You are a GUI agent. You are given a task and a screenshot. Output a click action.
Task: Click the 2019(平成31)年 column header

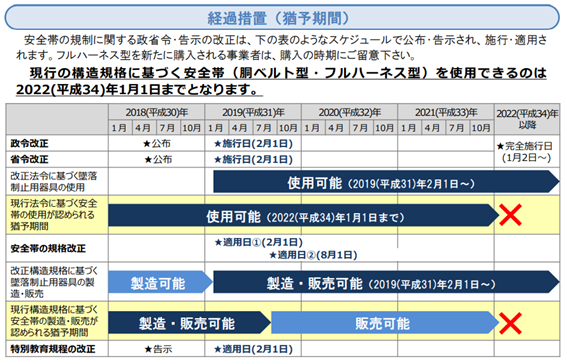click(253, 112)
